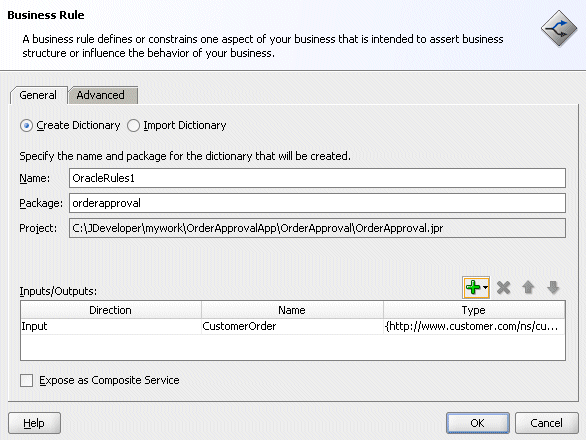Select the Import Dictionary radio button
This screenshot has height=440, width=586.
pos(133,126)
